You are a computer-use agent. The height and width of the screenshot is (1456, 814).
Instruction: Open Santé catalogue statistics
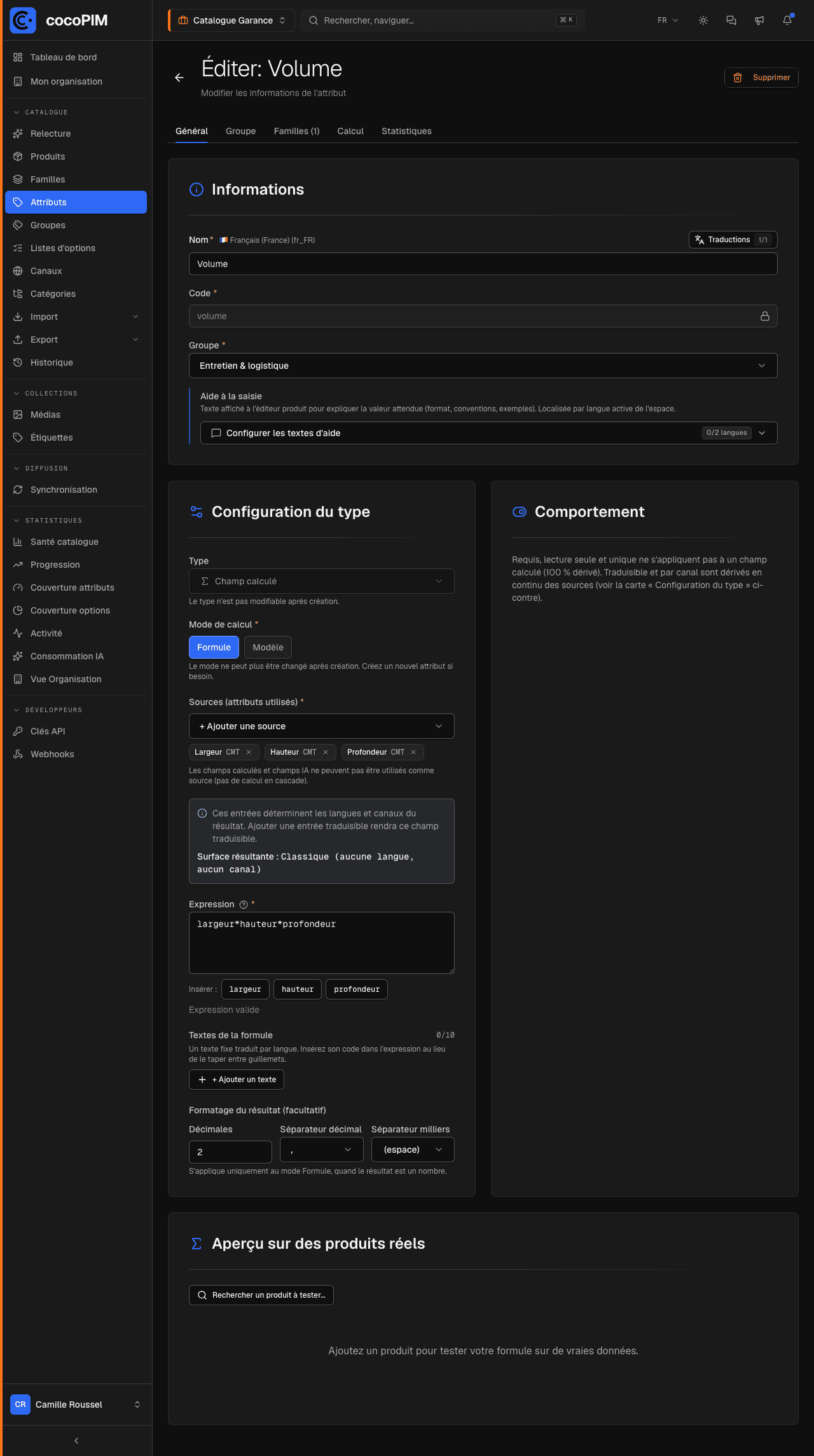click(76, 542)
